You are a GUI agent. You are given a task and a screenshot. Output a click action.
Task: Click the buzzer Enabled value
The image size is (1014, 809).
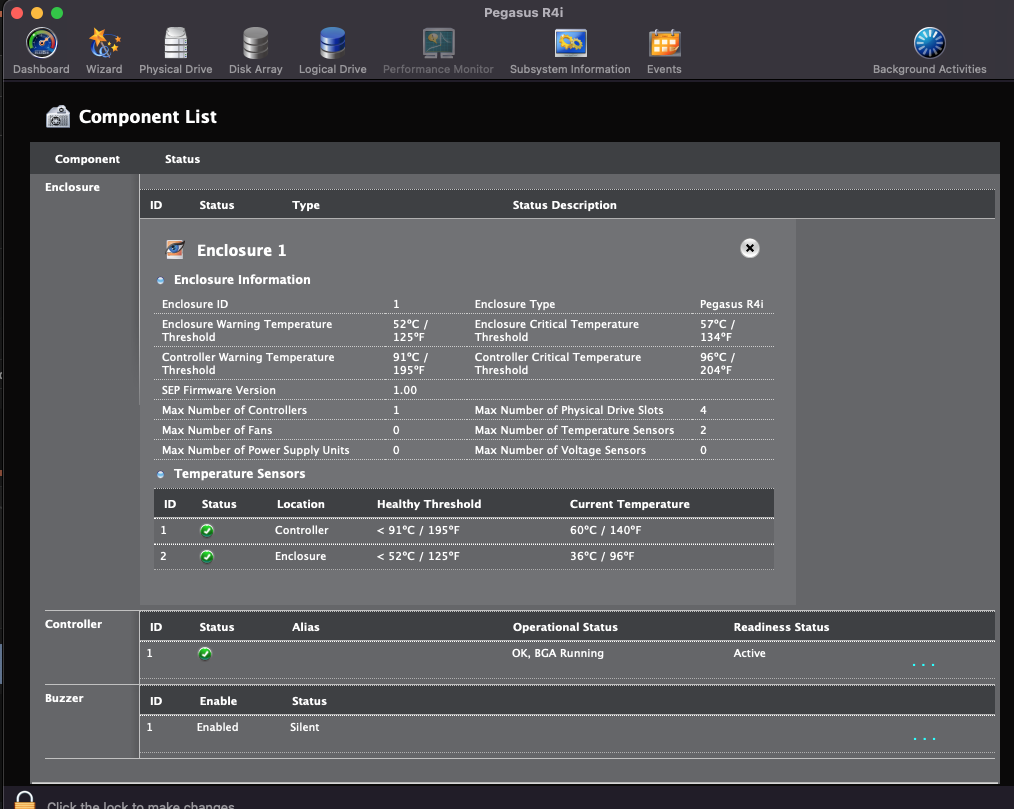pyautogui.click(x=217, y=727)
